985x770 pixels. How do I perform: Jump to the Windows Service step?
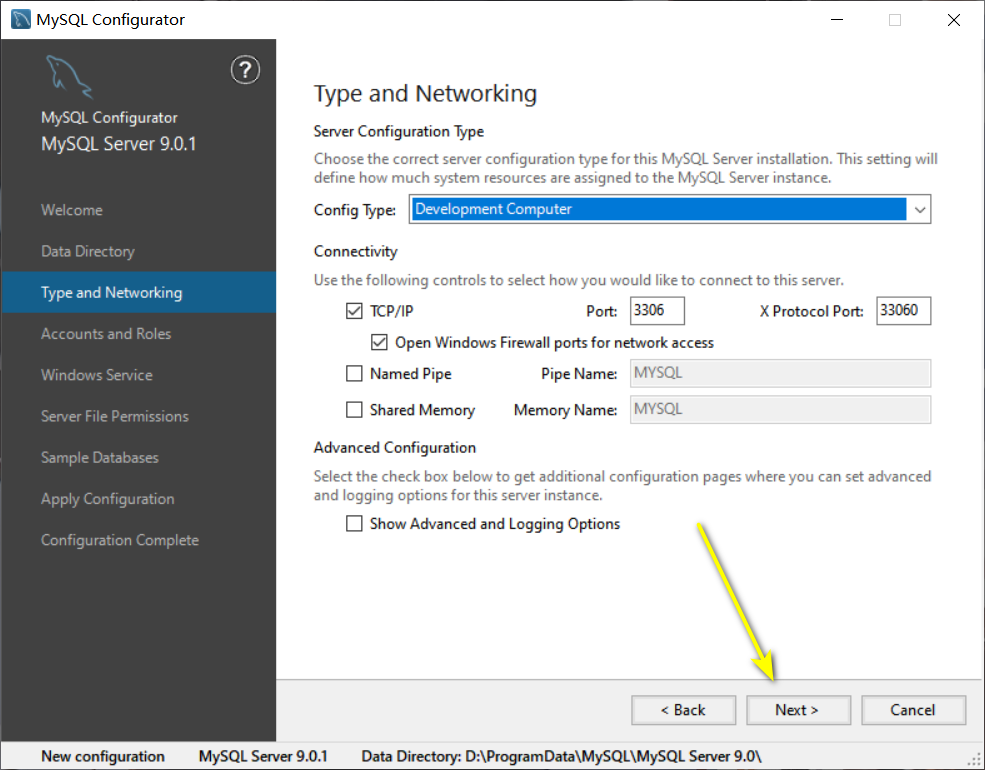click(x=97, y=375)
